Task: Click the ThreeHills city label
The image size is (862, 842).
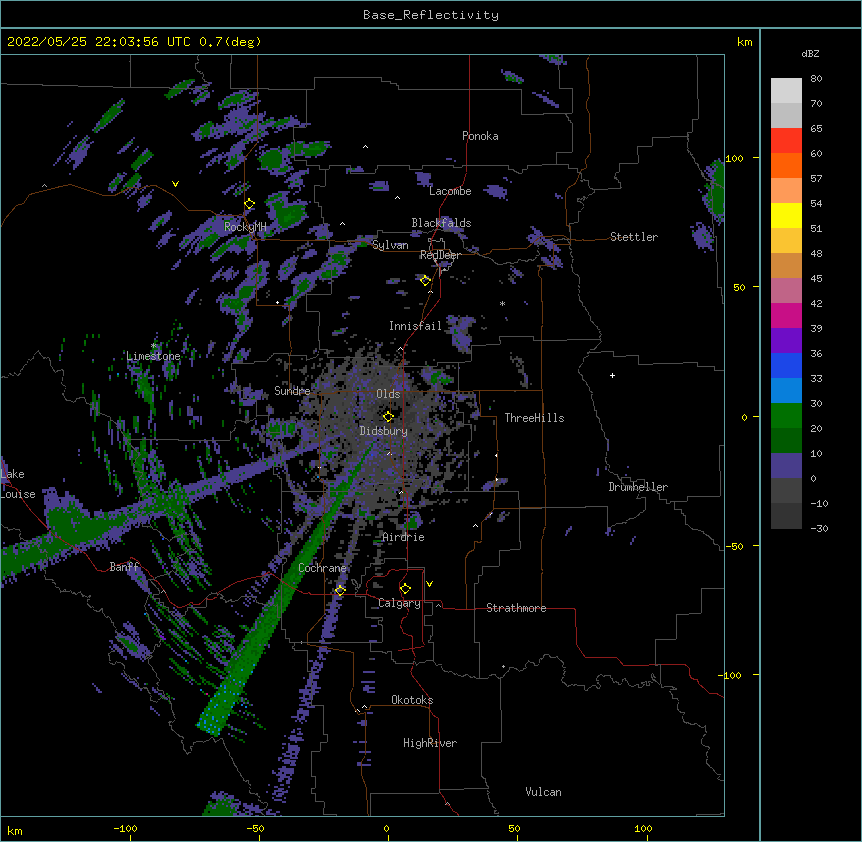Action: (534, 418)
